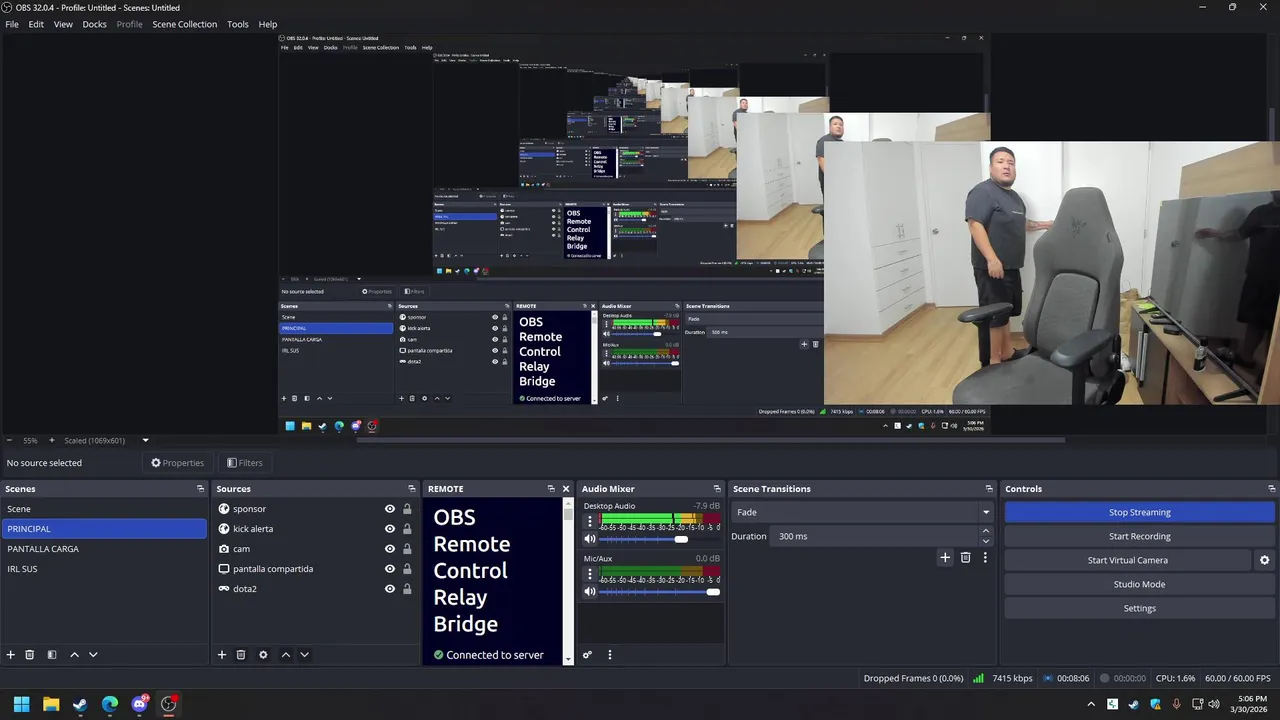Click Start Recording button
This screenshot has height=720, width=1280.
(1139, 536)
